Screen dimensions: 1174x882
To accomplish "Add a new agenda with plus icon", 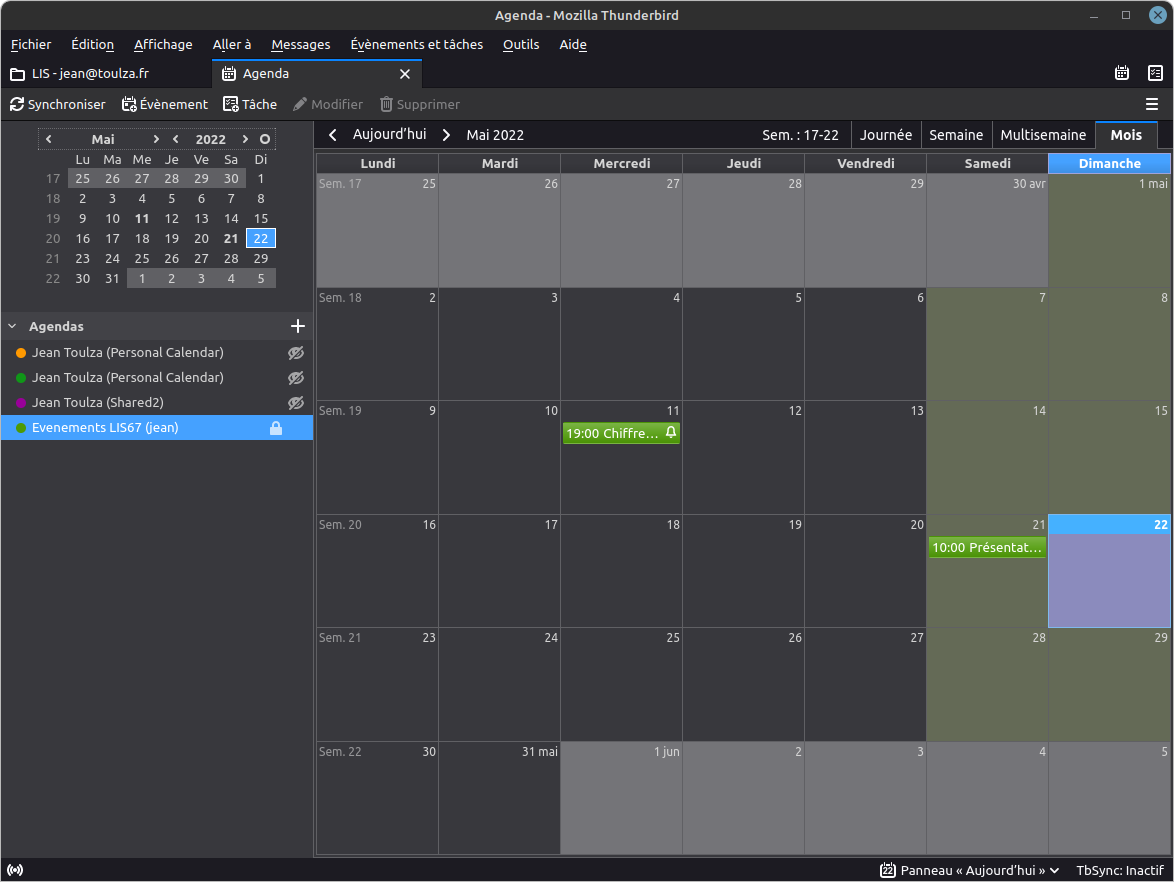I will 297,326.
